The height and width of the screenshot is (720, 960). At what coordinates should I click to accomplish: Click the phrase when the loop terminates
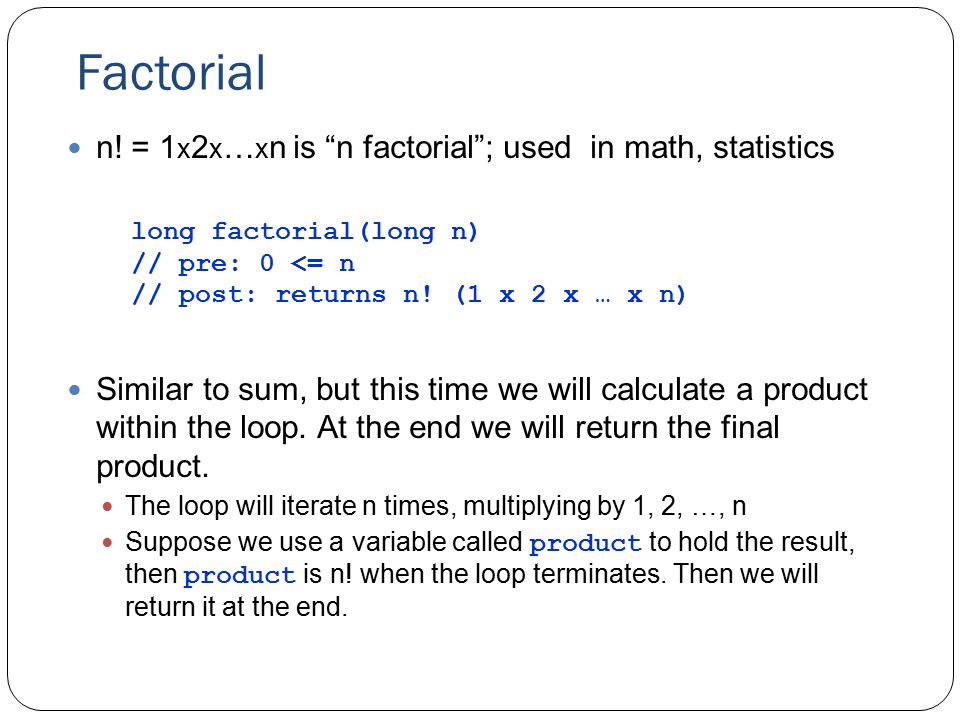pyautogui.click(x=512, y=574)
